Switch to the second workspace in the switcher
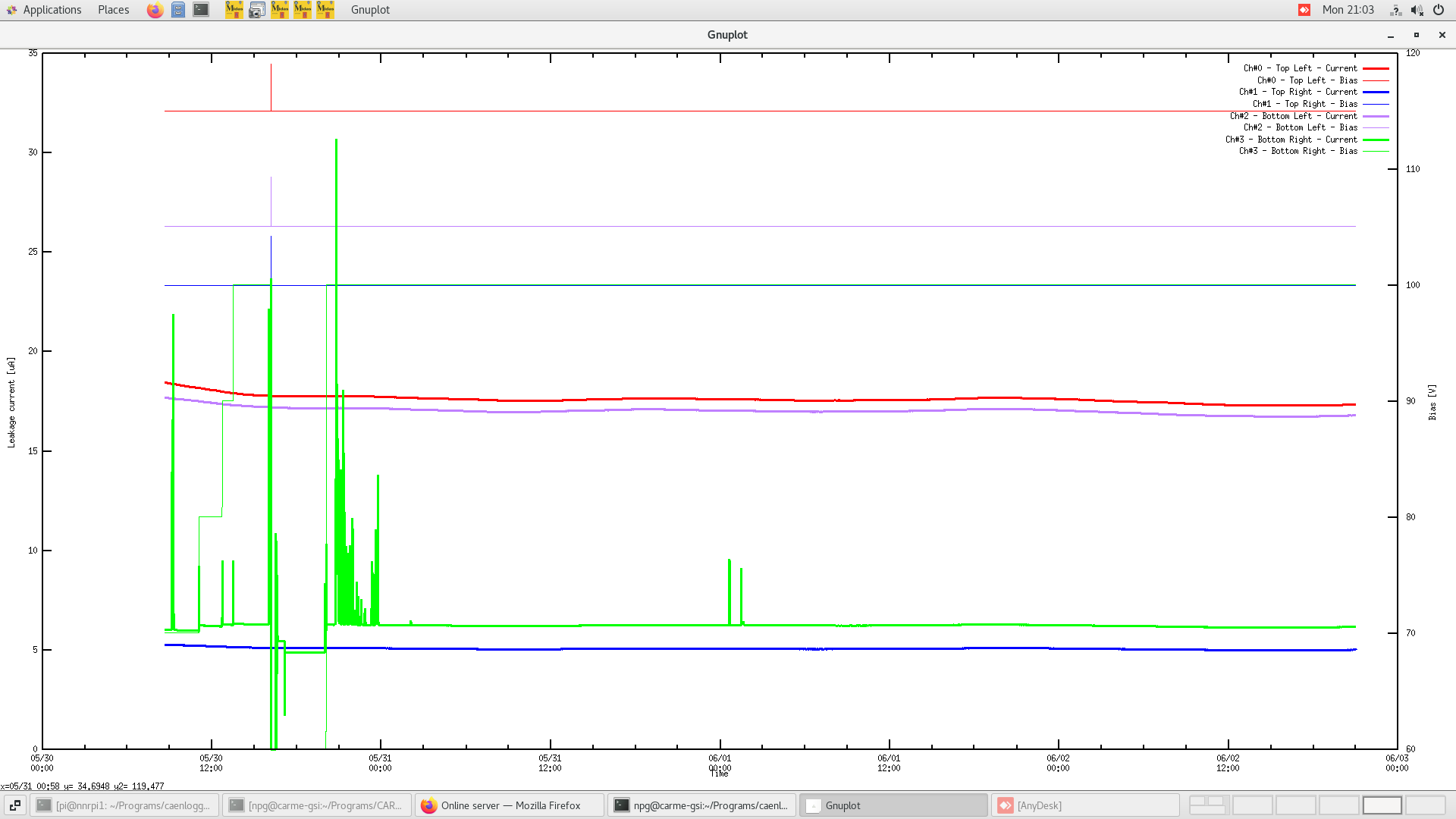1456x819 pixels. (x=1252, y=805)
